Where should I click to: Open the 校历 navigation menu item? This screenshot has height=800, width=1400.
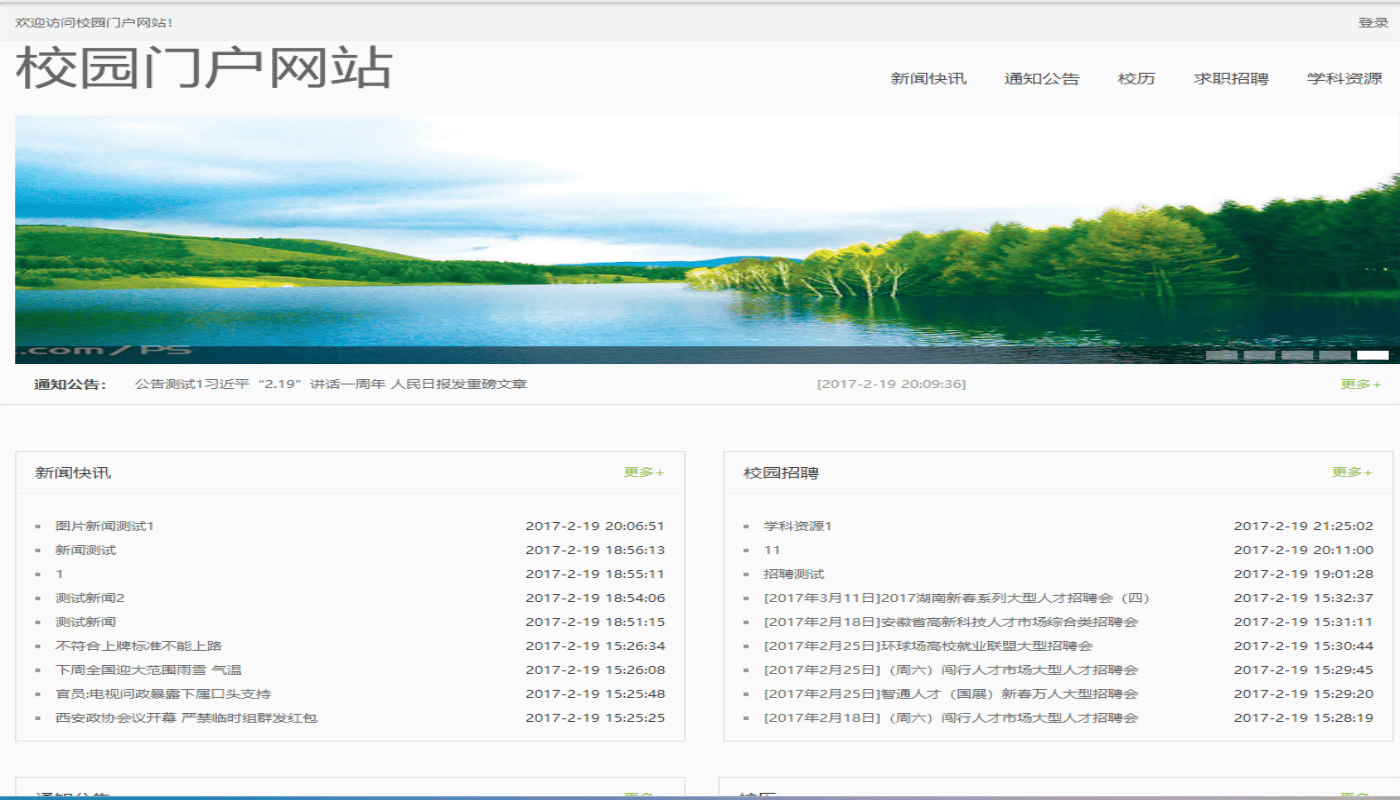(1136, 78)
